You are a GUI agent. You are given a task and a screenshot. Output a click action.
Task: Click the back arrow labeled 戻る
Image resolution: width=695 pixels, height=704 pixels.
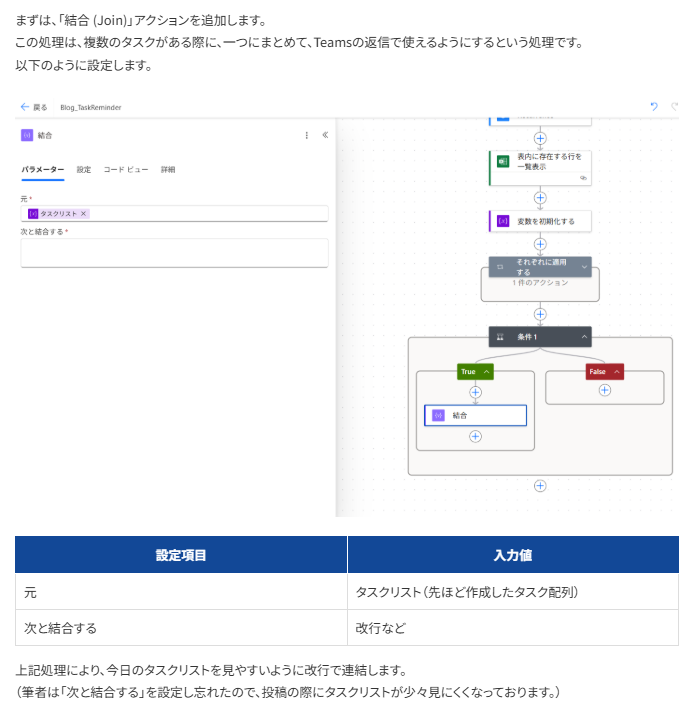pyautogui.click(x=33, y=107)
